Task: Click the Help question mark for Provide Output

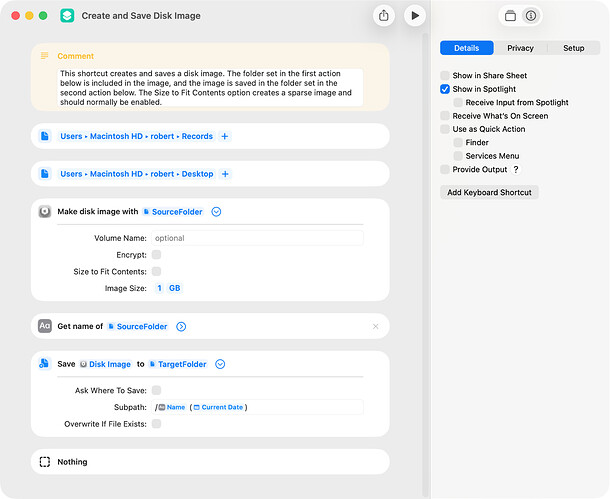Action: pos(516,170)
